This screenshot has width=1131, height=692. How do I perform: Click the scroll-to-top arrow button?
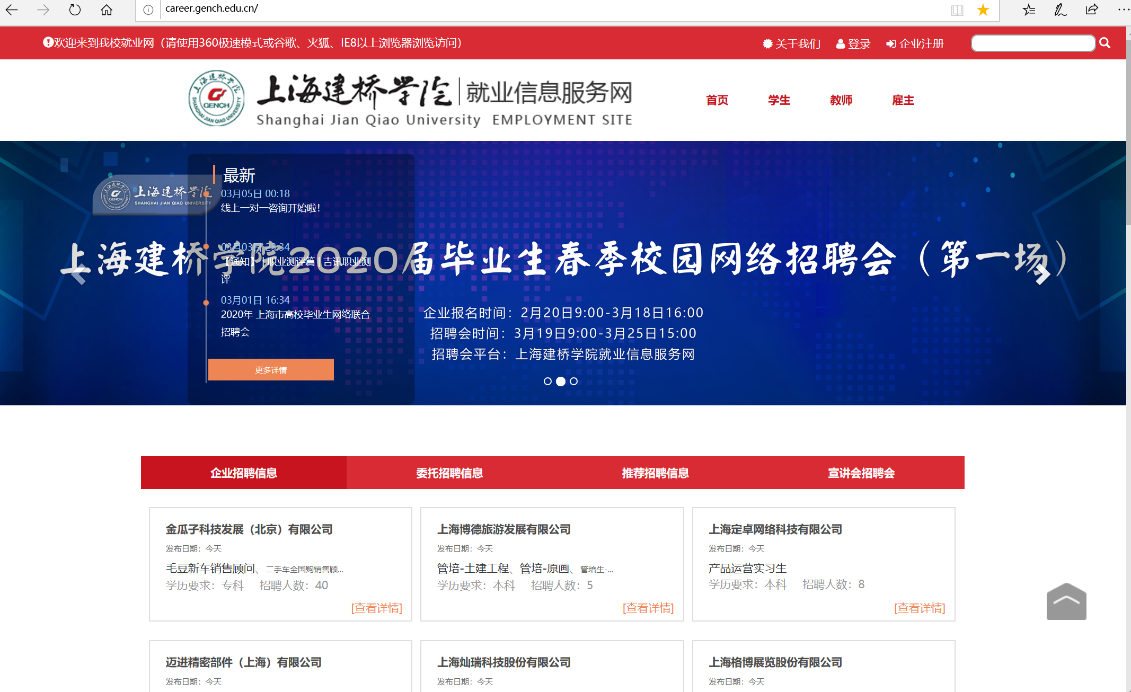tap(1066, 601)
